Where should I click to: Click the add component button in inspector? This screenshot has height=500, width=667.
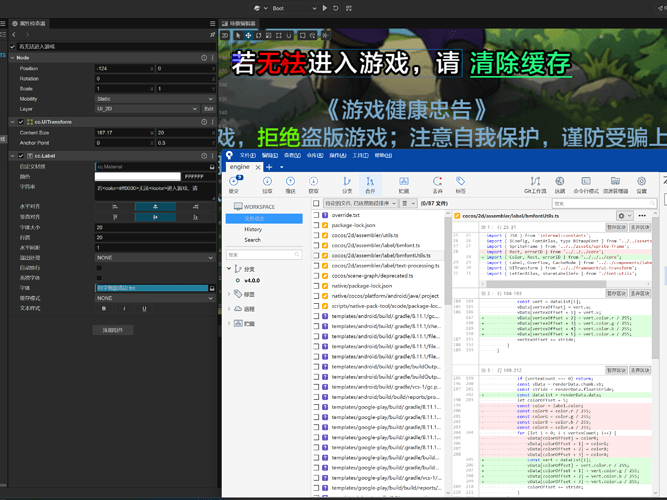(113, 330)
